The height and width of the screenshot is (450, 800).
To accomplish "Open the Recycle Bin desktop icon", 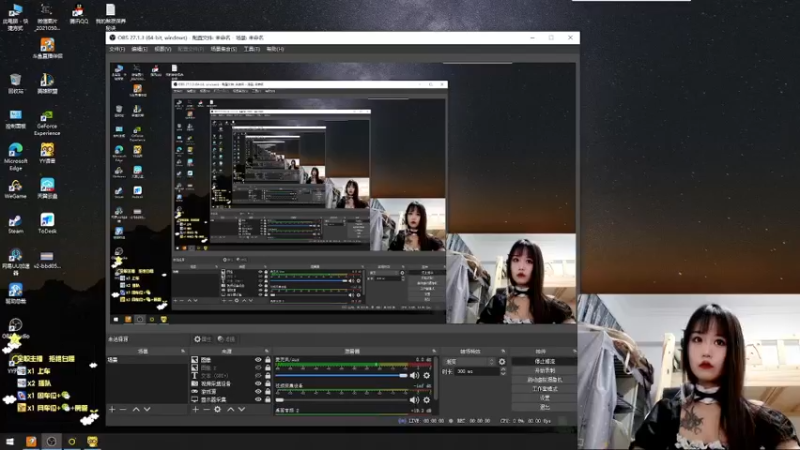I will pyautogui.click(x=15, y=83).
